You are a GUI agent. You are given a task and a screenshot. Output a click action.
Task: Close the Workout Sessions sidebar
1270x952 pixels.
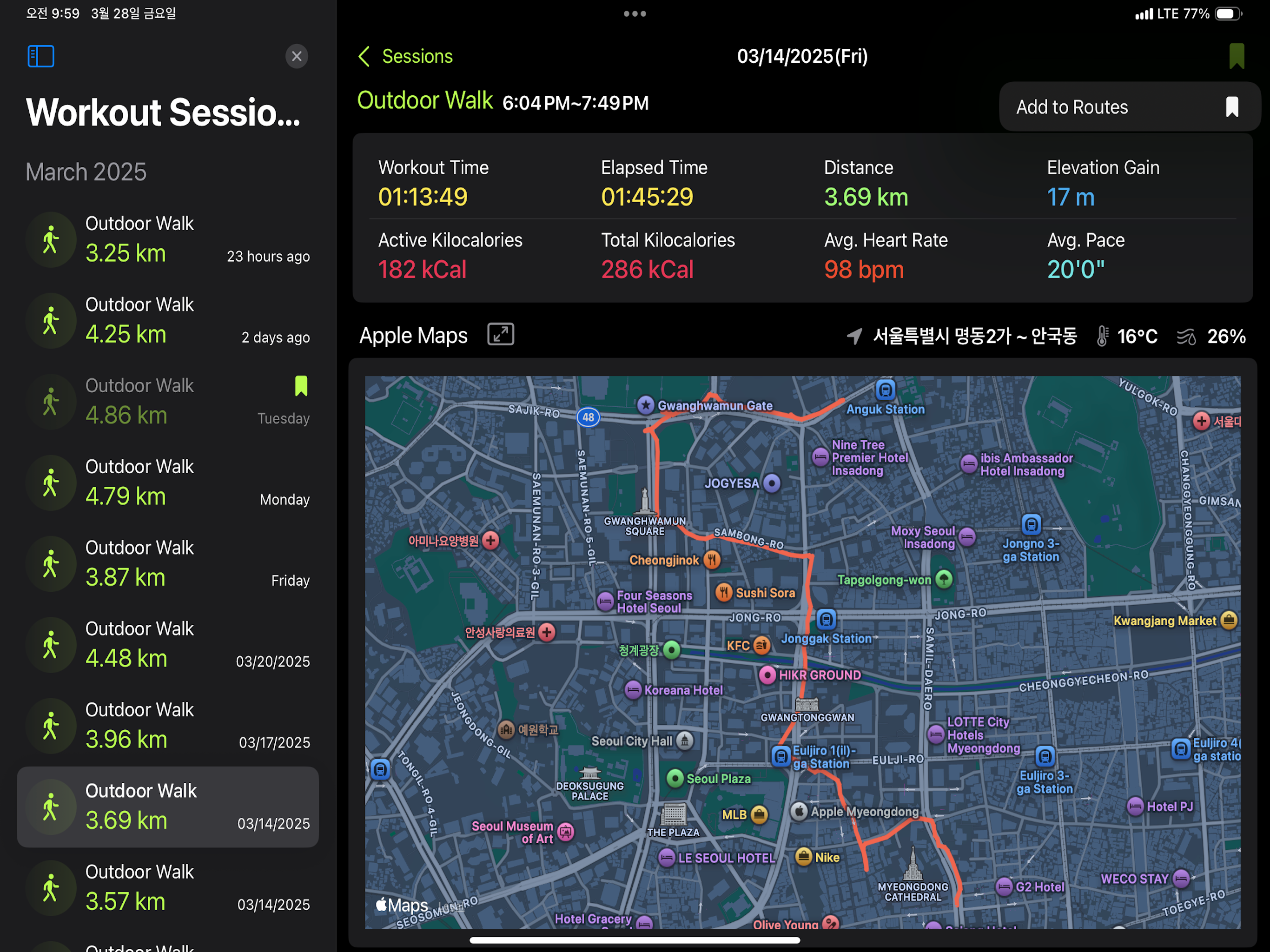[297, 56]
